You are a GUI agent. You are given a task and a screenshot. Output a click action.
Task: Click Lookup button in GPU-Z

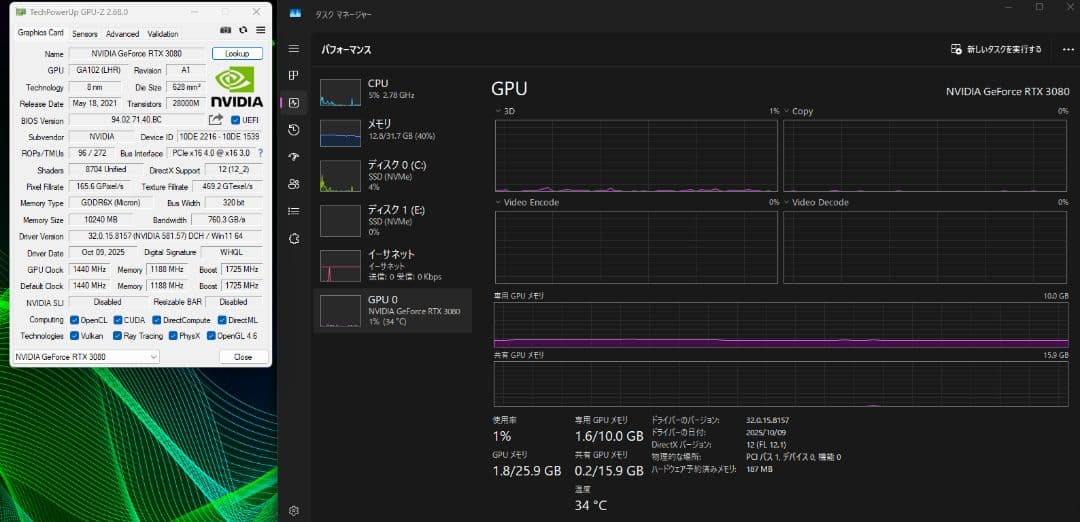click(237, 54)
